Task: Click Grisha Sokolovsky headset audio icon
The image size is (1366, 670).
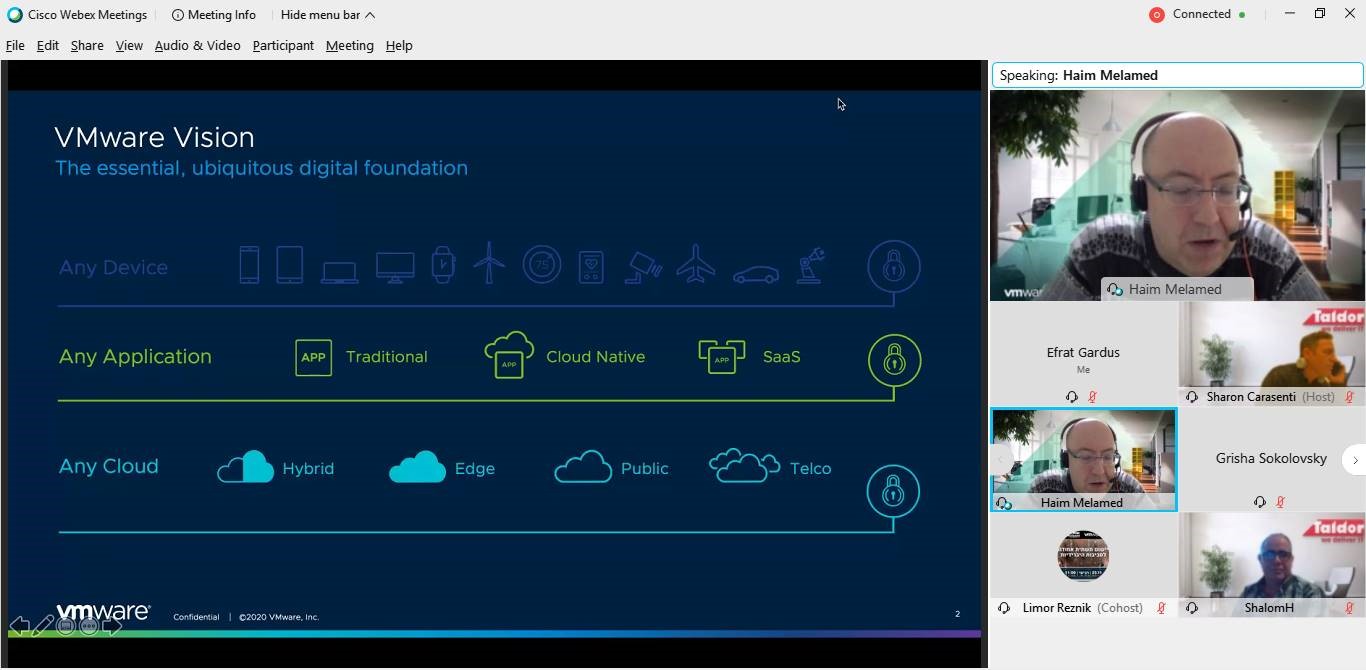Action: coord(1260,502)
